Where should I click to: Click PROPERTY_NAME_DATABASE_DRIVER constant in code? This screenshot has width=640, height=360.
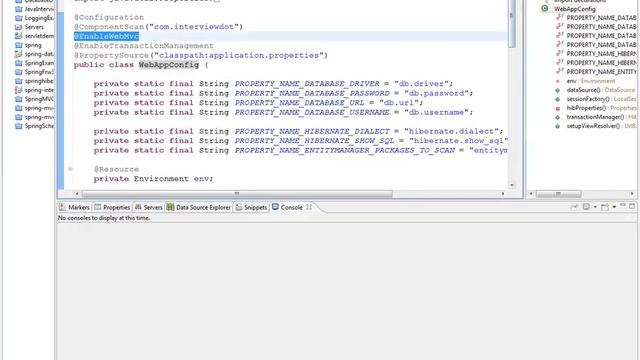tap(307, 84)
